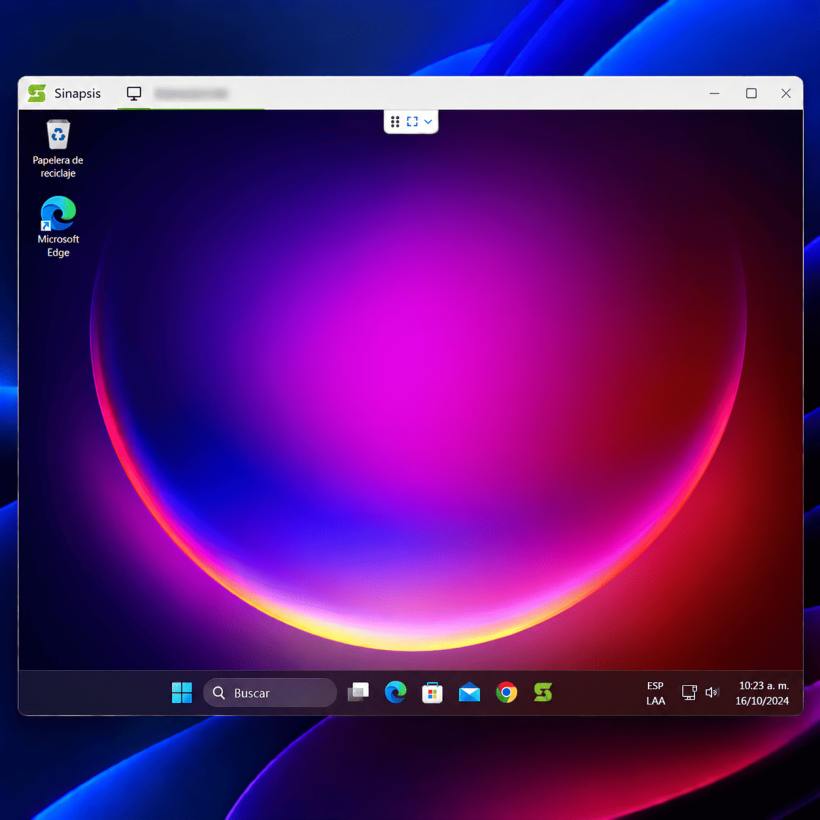Click the Sinapsis logo in title bar
Image resolution: width=820 pixels, height=820 pixels.
(37, 93)
